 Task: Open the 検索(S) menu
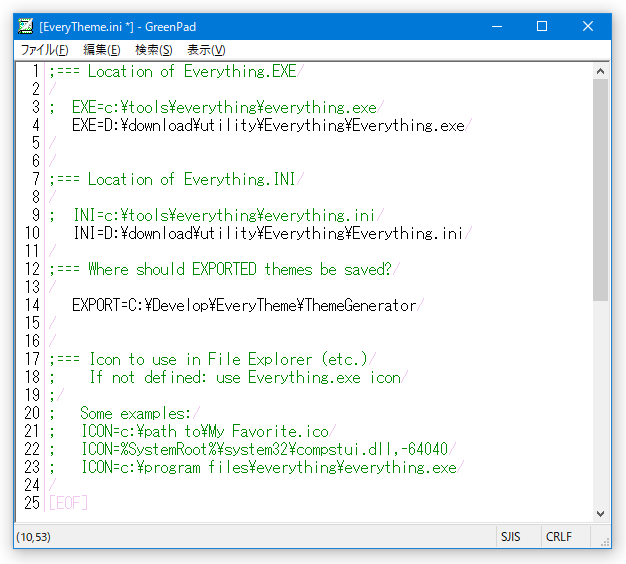154,50
